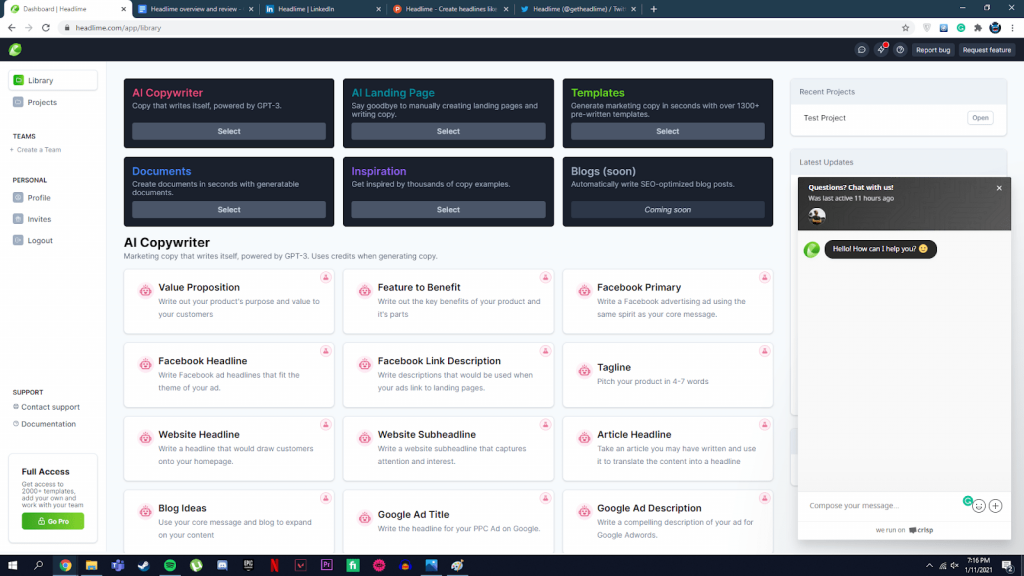Click the Invites sidebar icon

point(18,219)
